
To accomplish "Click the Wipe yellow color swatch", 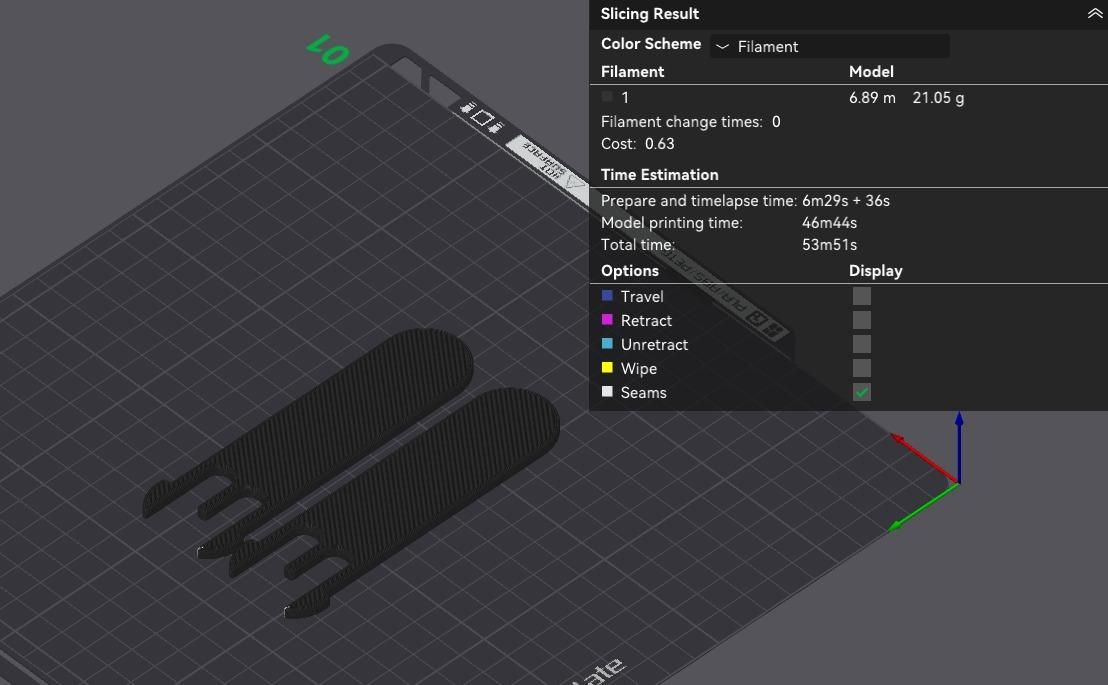I will [x=607, y=368].
